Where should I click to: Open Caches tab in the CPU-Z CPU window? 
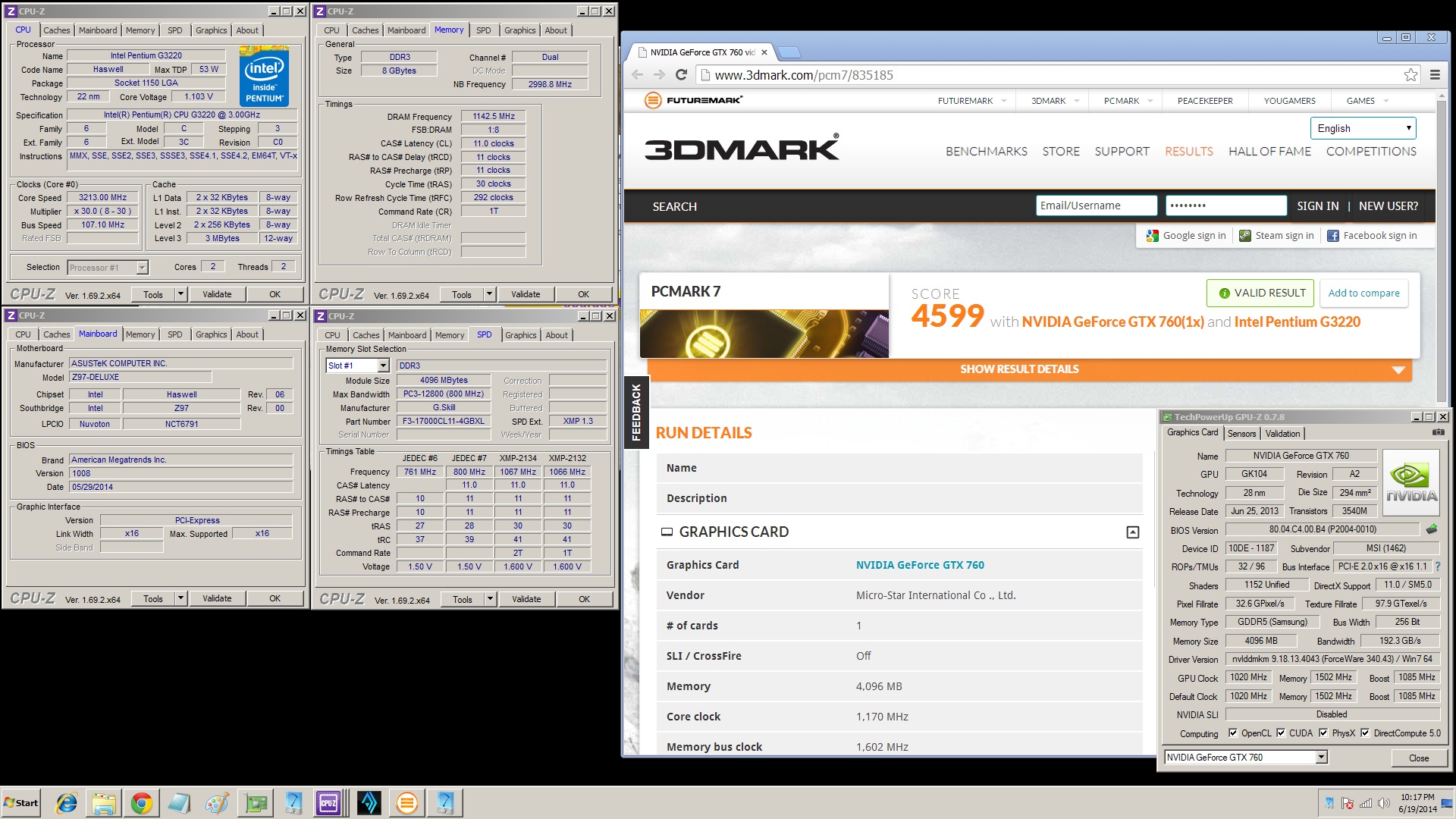coord(57,30)
